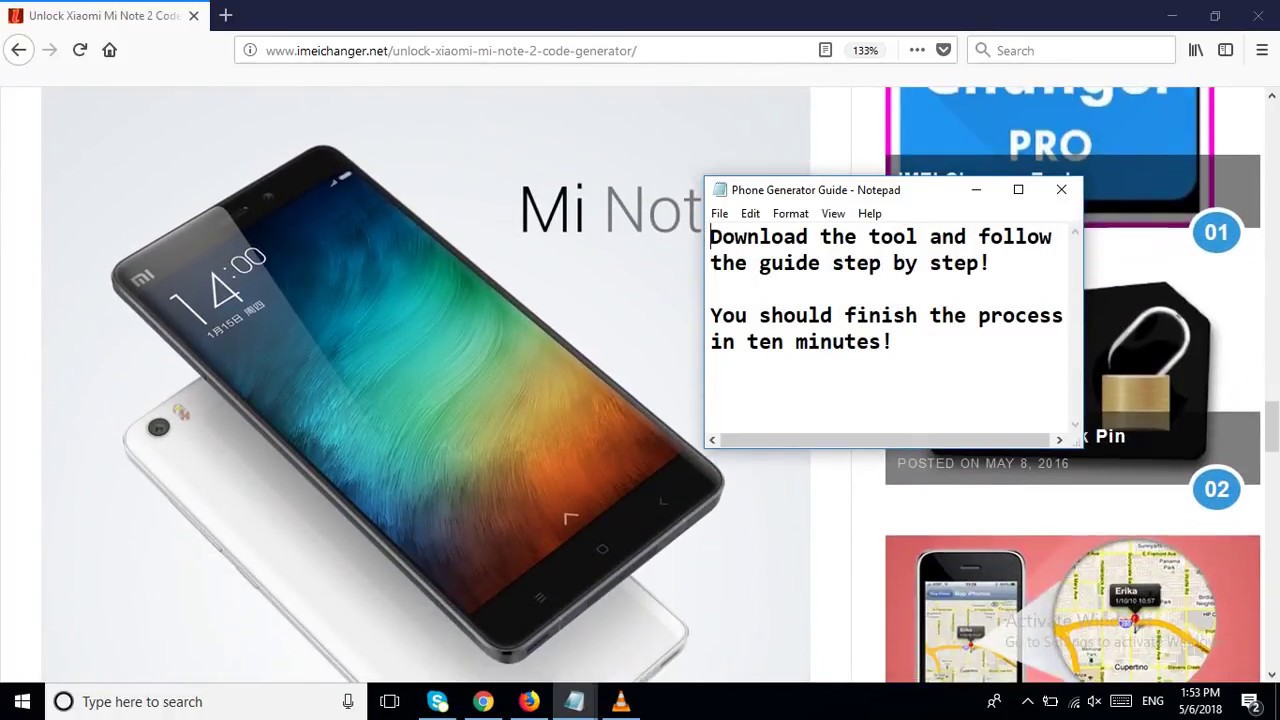Click 'in ten minutes!' in the Notepad text
Screen dimensions: 1280x720
click(x=801, y=342)
